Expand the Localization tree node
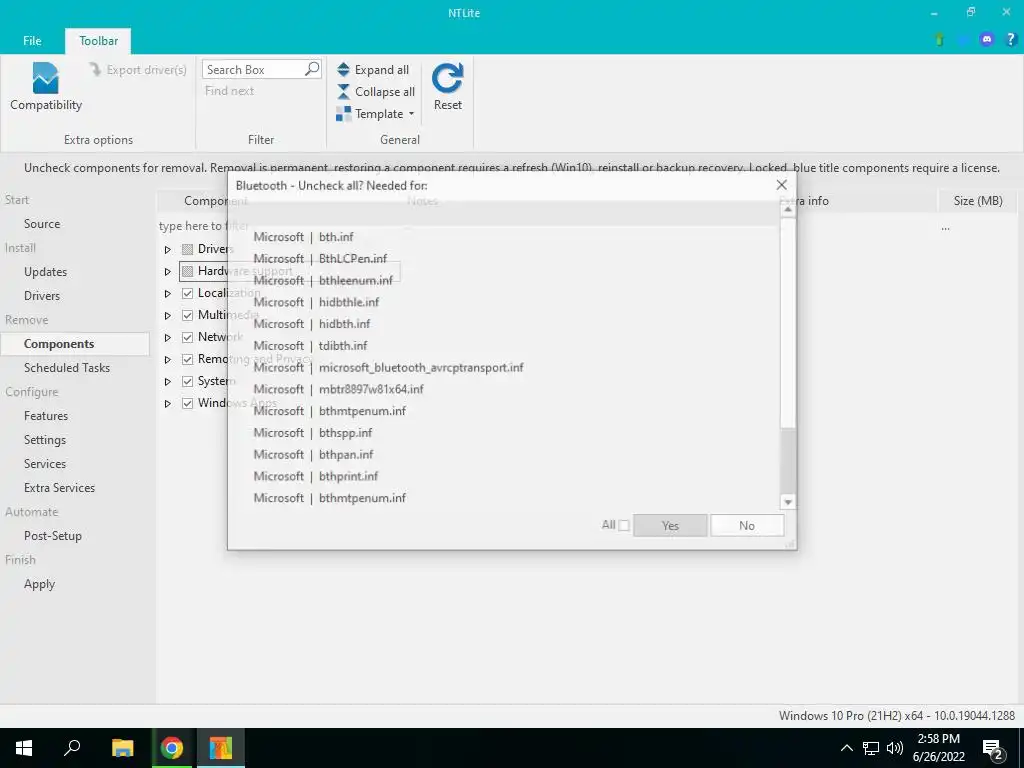This screenshot has width=1024, height=768. click(168, 293)
